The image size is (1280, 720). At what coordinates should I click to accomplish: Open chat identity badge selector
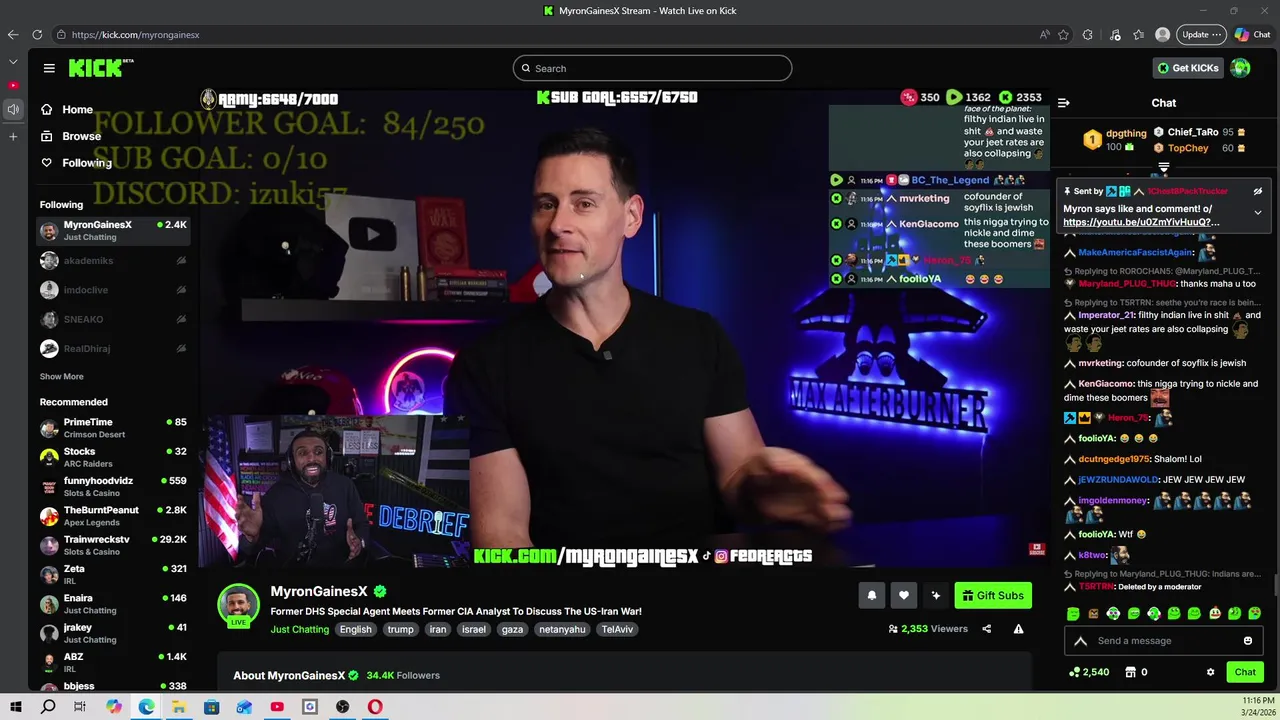(x=1080, y=641)
